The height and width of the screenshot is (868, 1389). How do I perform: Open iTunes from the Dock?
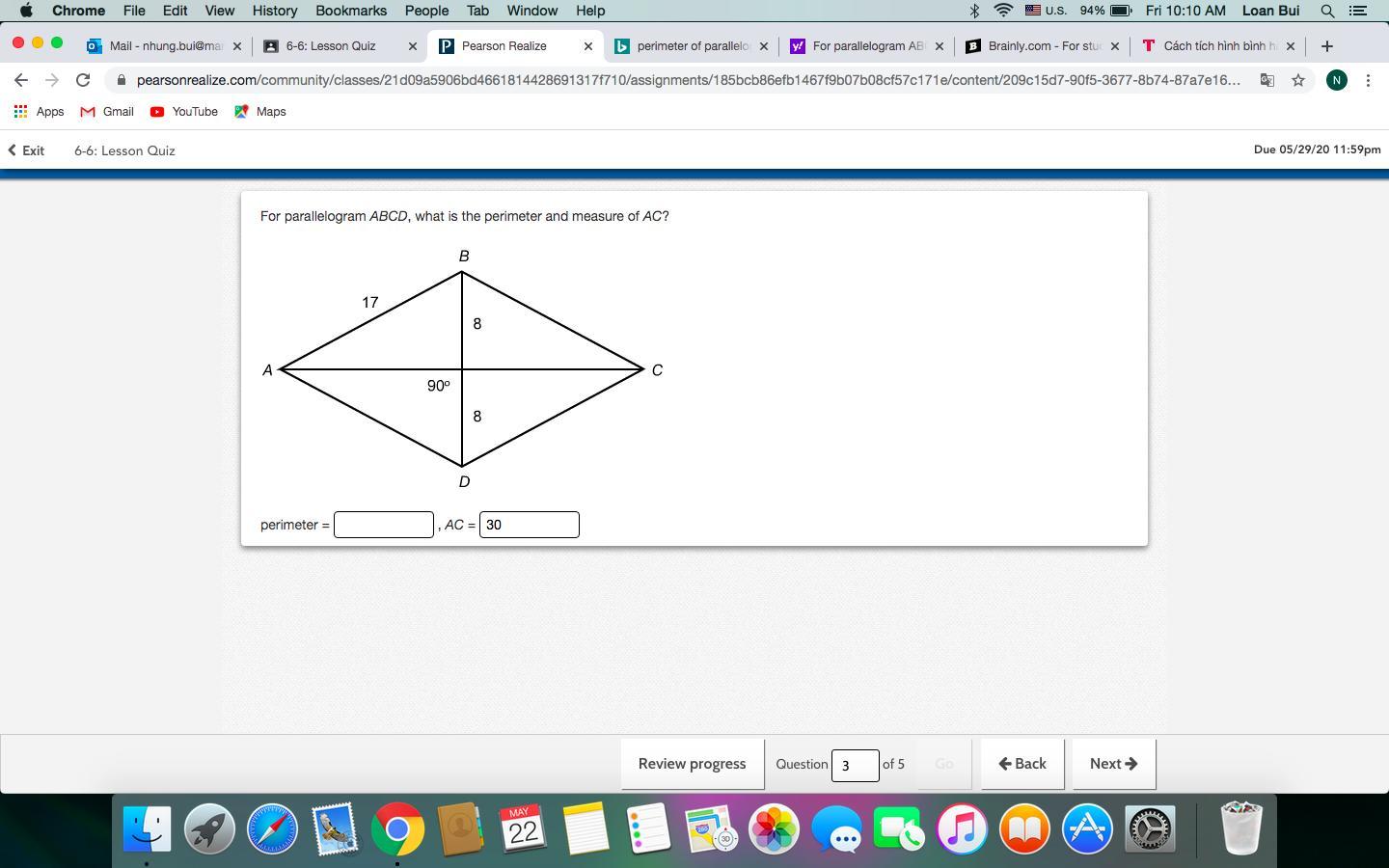(962, 828)
